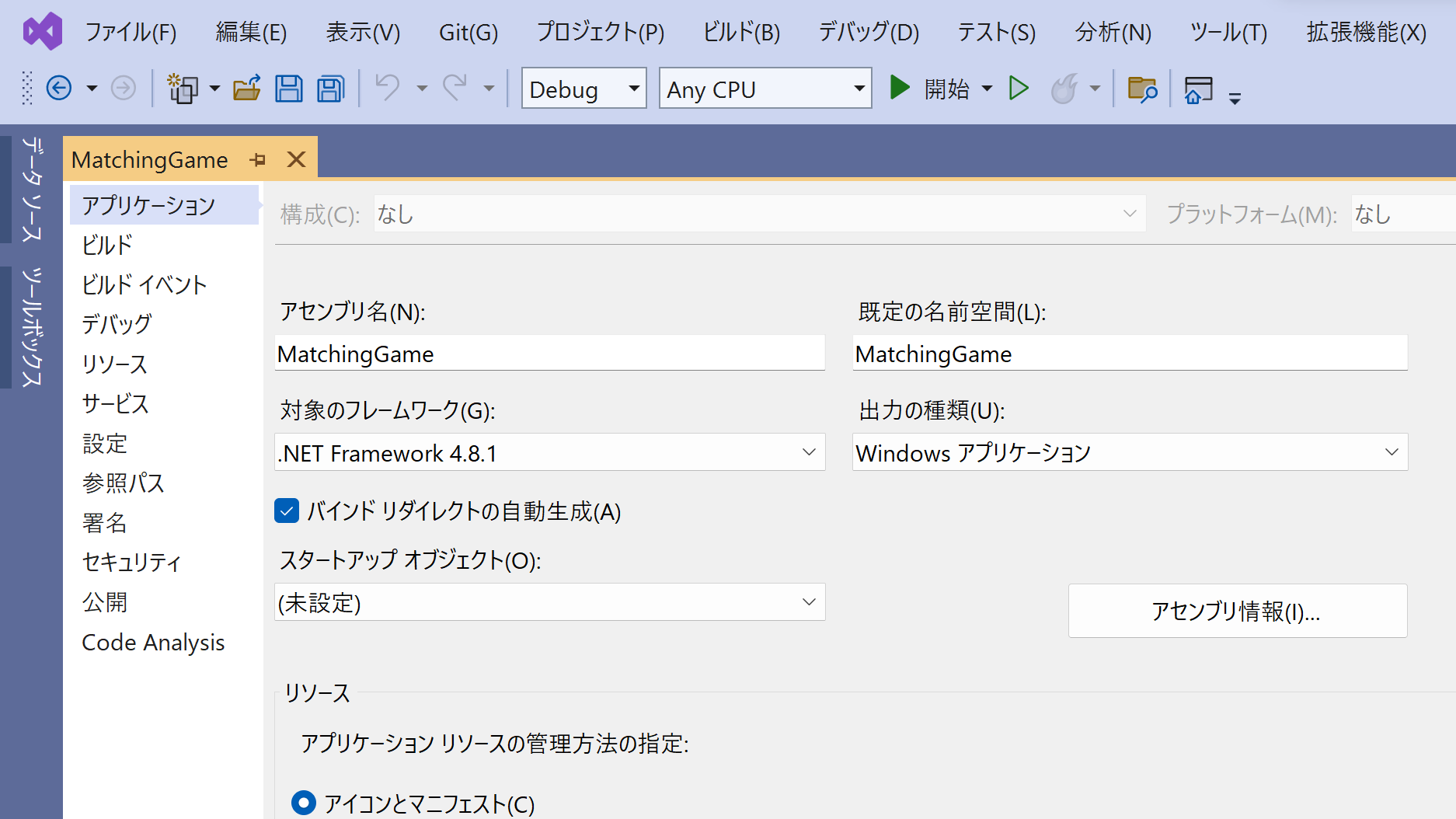Click the Visual Studio logo icon
Viewport: 1456px width, 819px height.
43,32
